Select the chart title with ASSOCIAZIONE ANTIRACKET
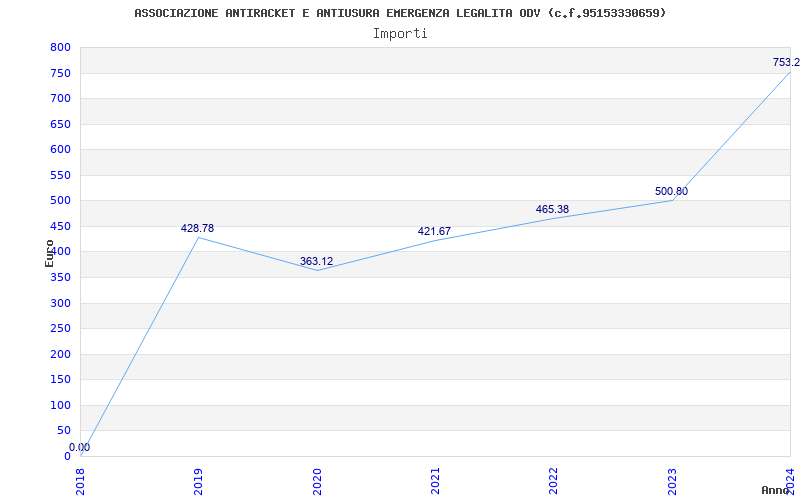Screen dimensions: 800x500 (x=401, y=13)
